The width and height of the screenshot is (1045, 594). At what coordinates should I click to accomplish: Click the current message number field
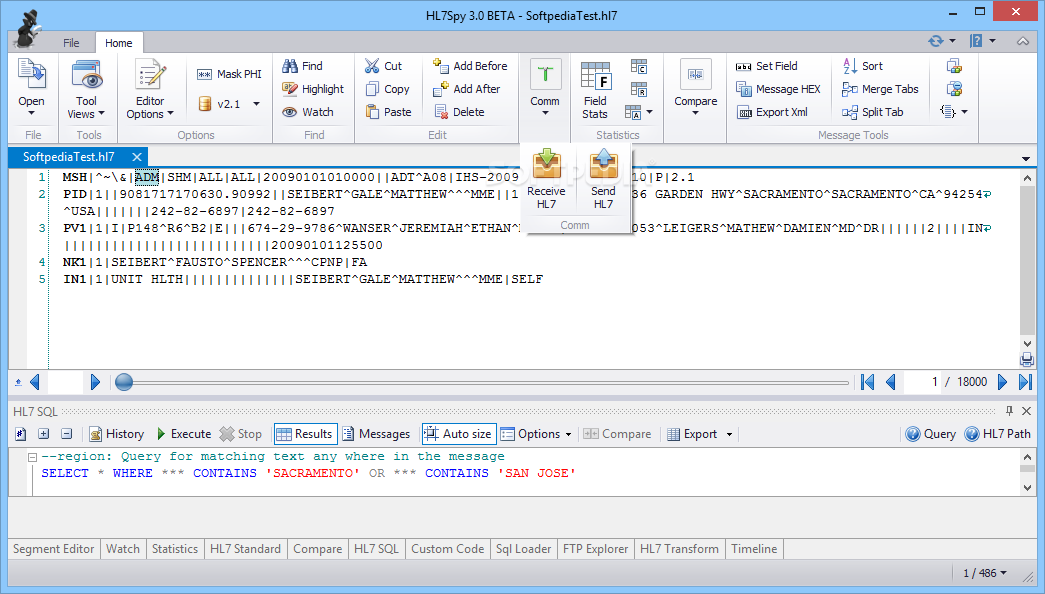921,382
